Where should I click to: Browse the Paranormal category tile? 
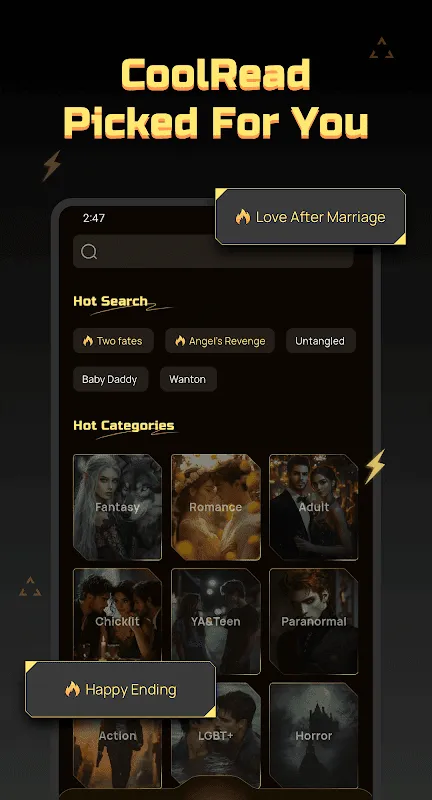[x=314, y=621]
